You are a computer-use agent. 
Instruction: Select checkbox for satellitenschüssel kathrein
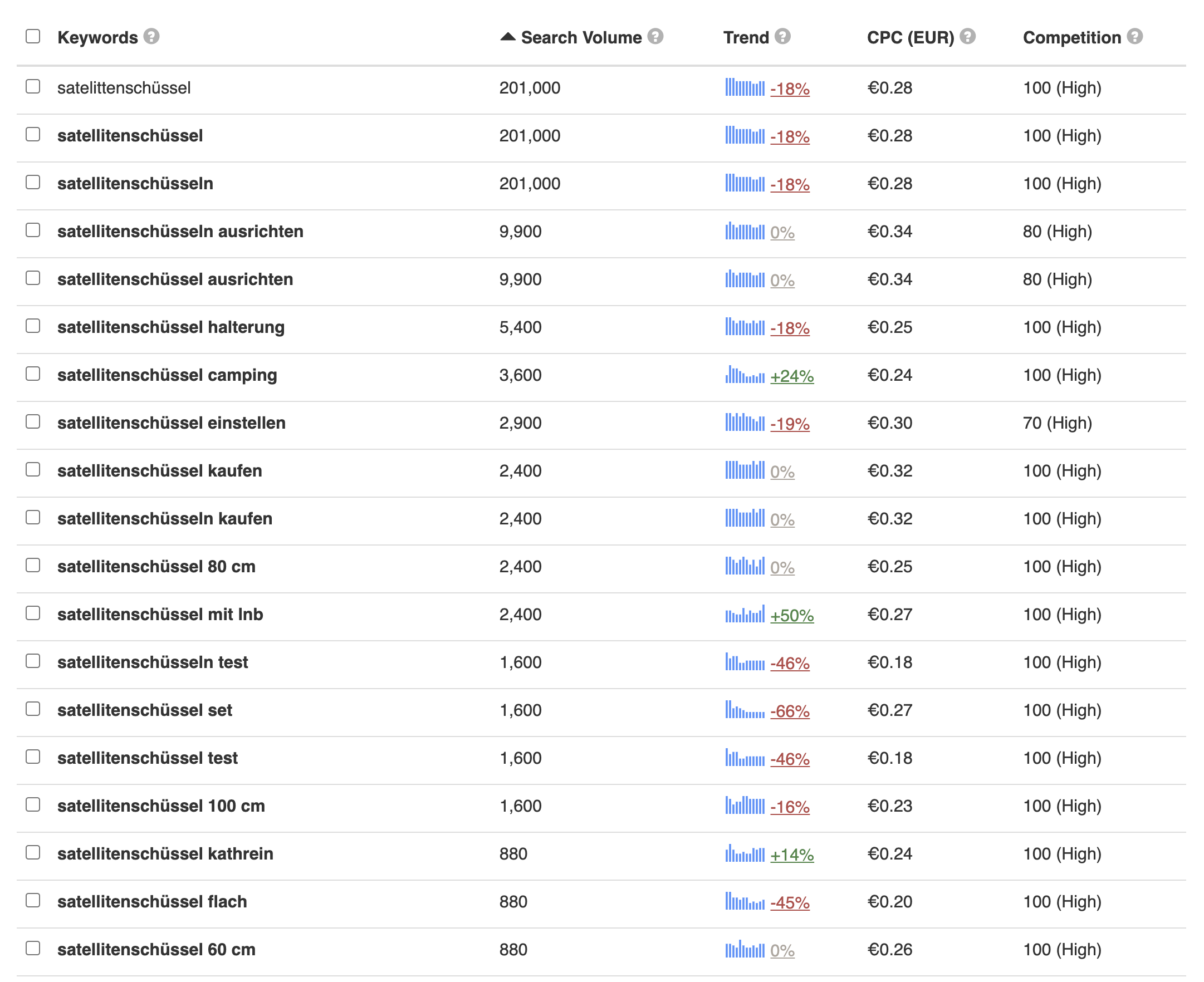click(33, 852)
